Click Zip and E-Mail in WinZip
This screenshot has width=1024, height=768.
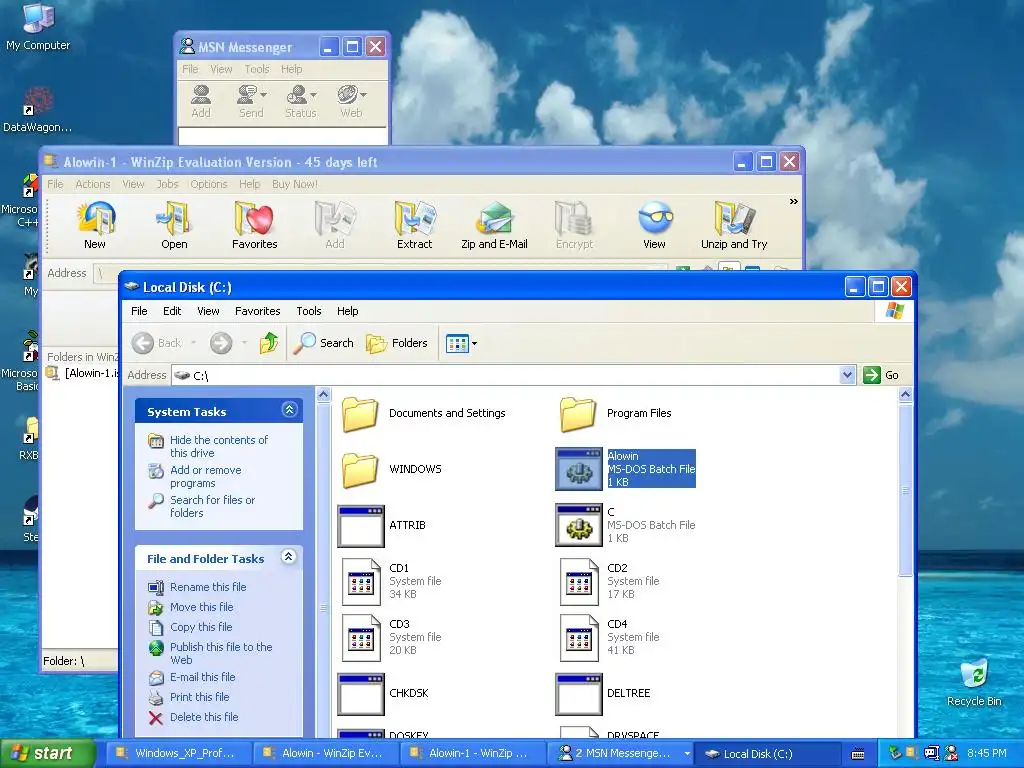point(494,225)
